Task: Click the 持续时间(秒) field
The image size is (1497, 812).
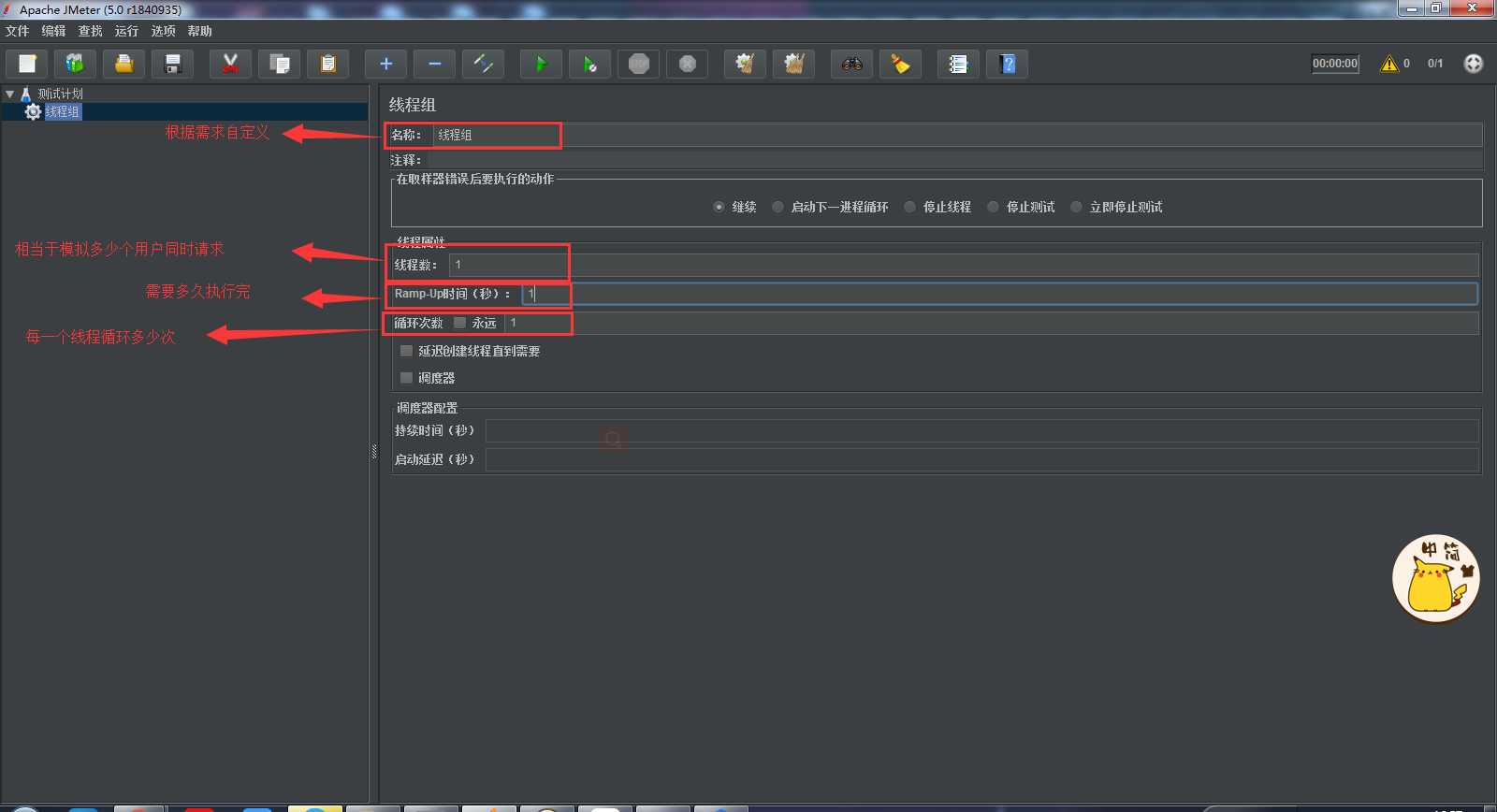Action: [981, 430]
